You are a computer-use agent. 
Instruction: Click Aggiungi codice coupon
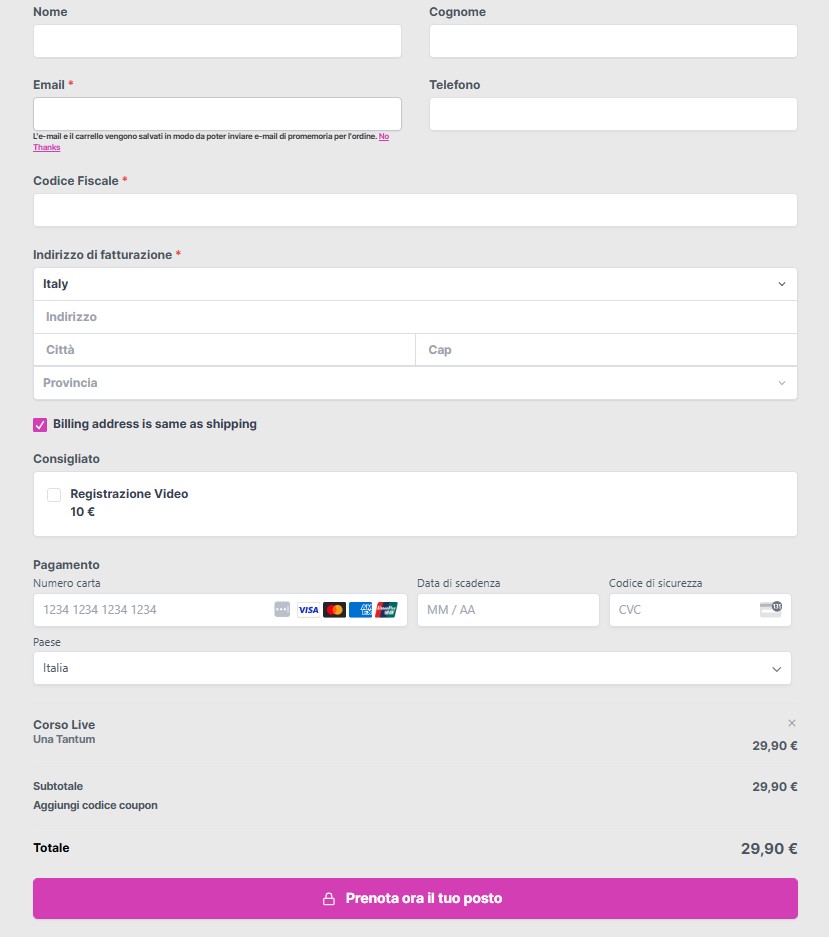[96, 805]
